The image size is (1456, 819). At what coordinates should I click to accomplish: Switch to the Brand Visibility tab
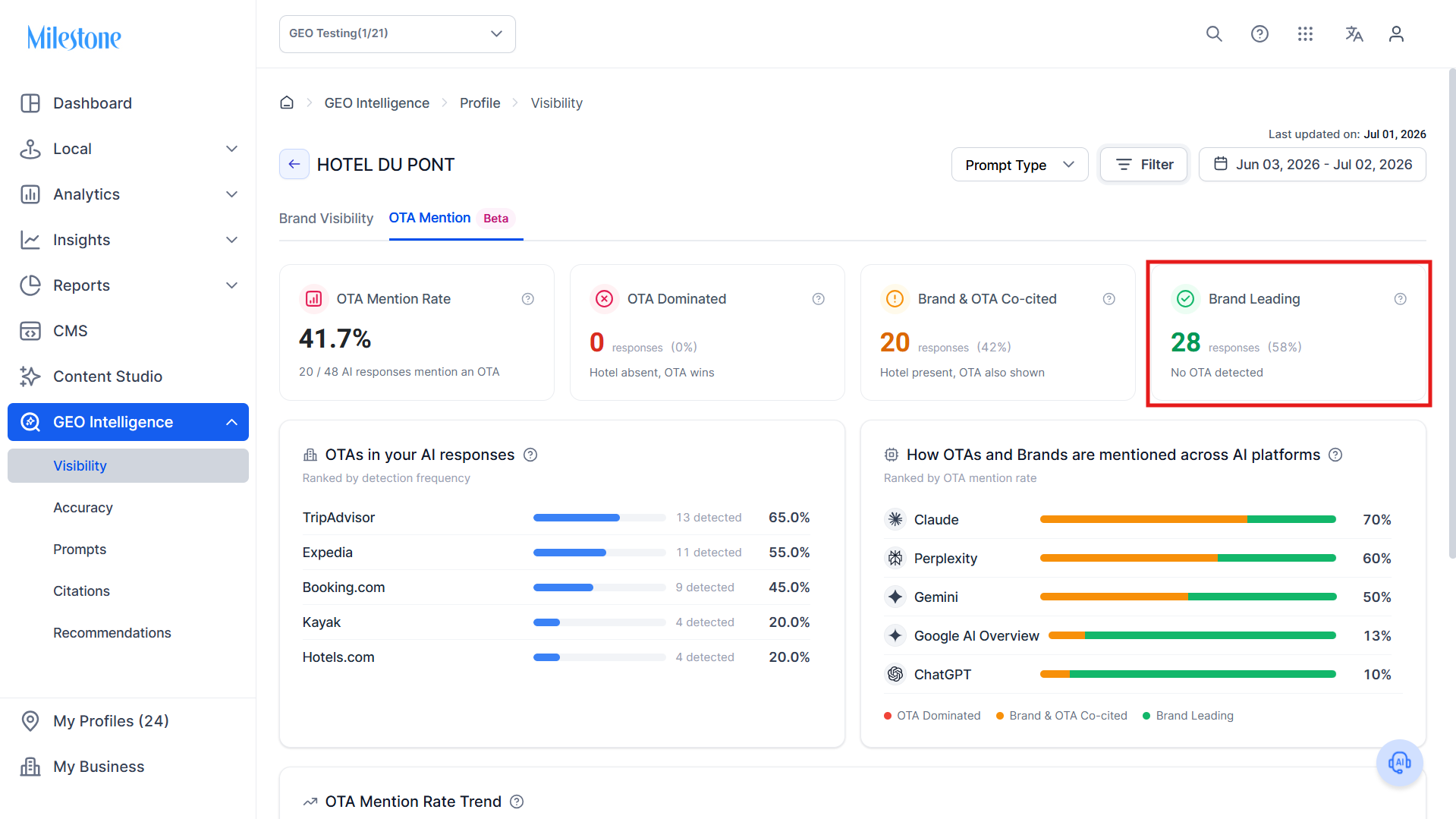326,219
